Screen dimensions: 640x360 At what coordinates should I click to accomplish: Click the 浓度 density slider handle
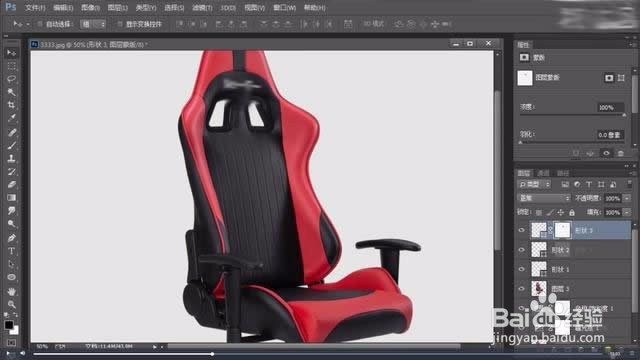click(624, 116)
